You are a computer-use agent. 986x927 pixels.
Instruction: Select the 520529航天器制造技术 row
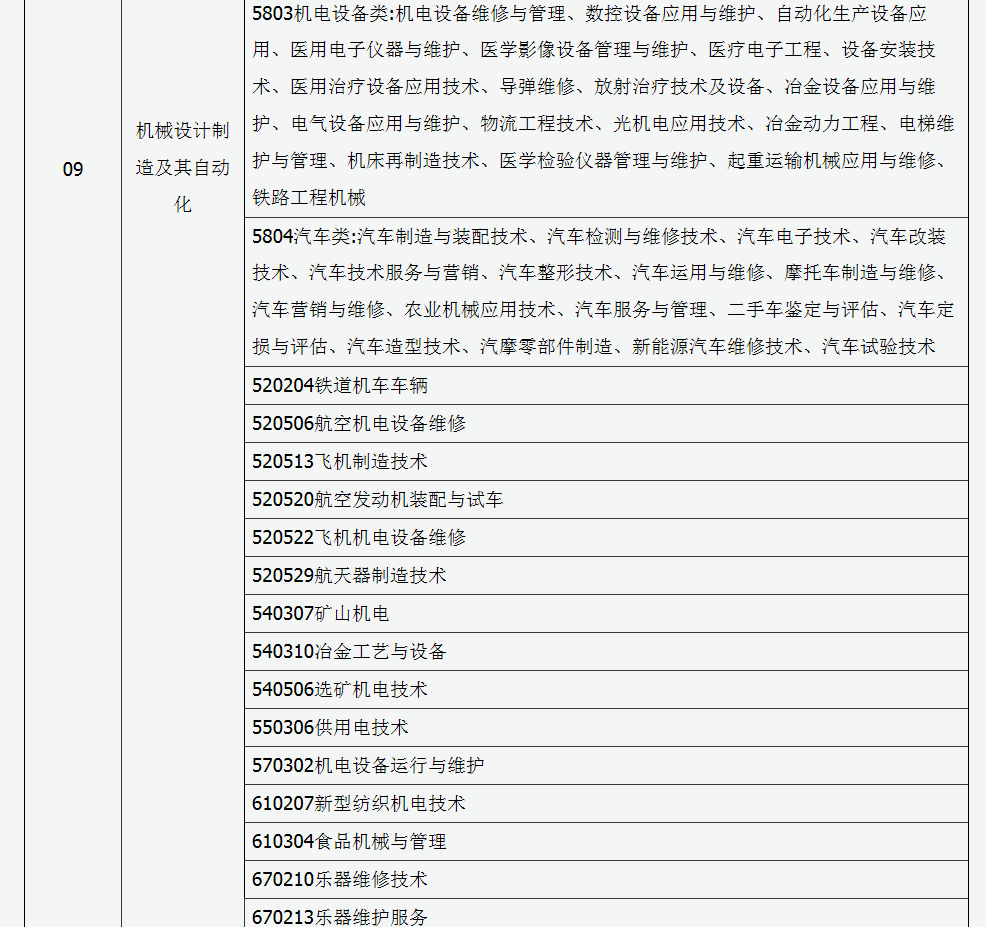pyautogui.click(x=349, y=576)
